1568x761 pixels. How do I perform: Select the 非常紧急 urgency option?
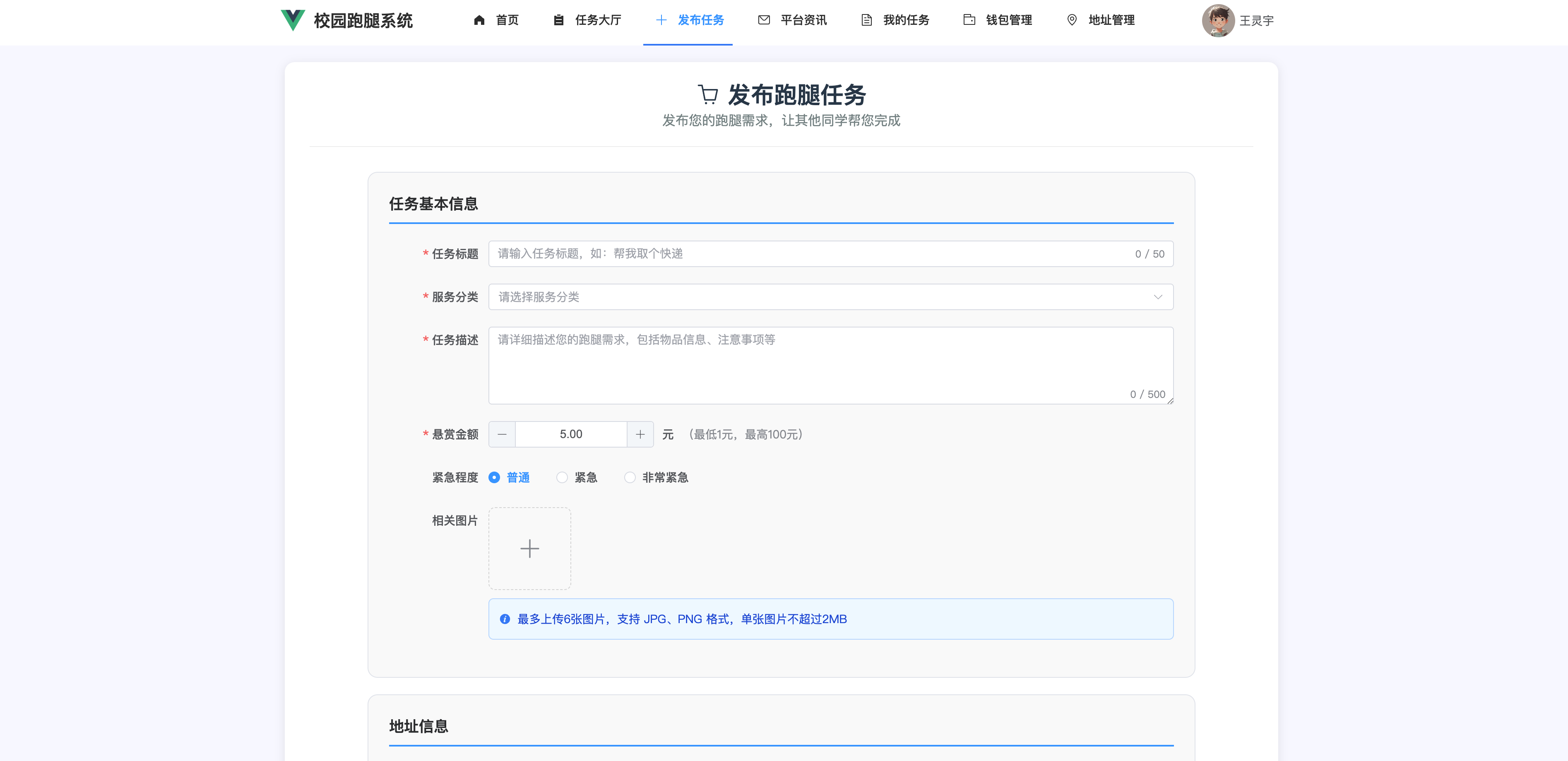pyautogui.click(x=630, y=477)
